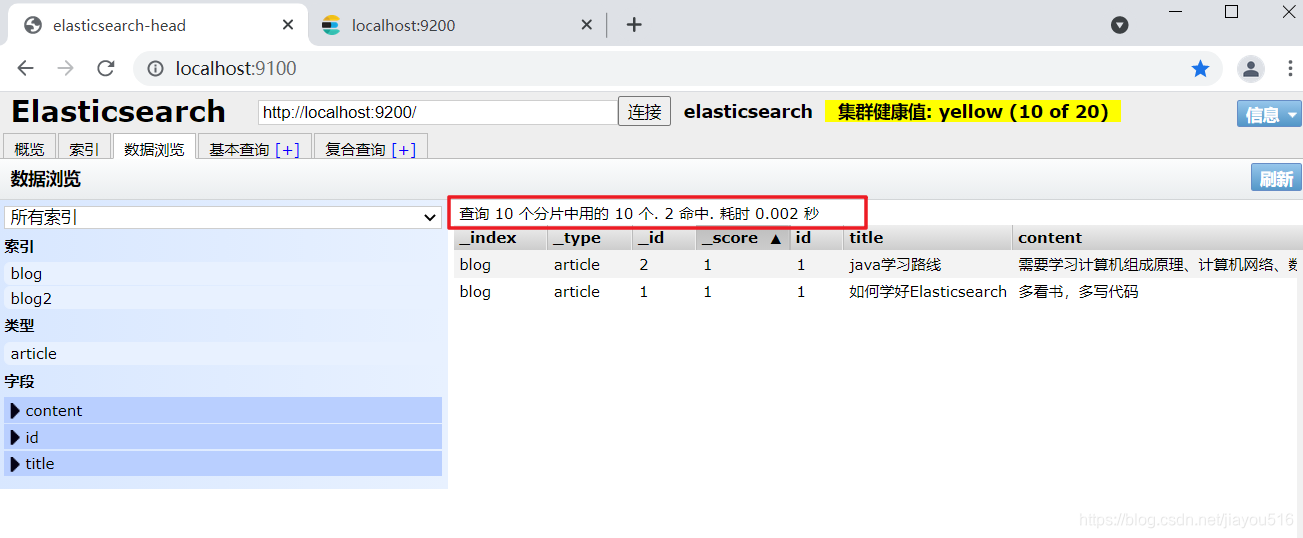Screen dimensions: 1303x538
Task: Click the 集群健康值 yellow status label
Action: click(973, 112)
